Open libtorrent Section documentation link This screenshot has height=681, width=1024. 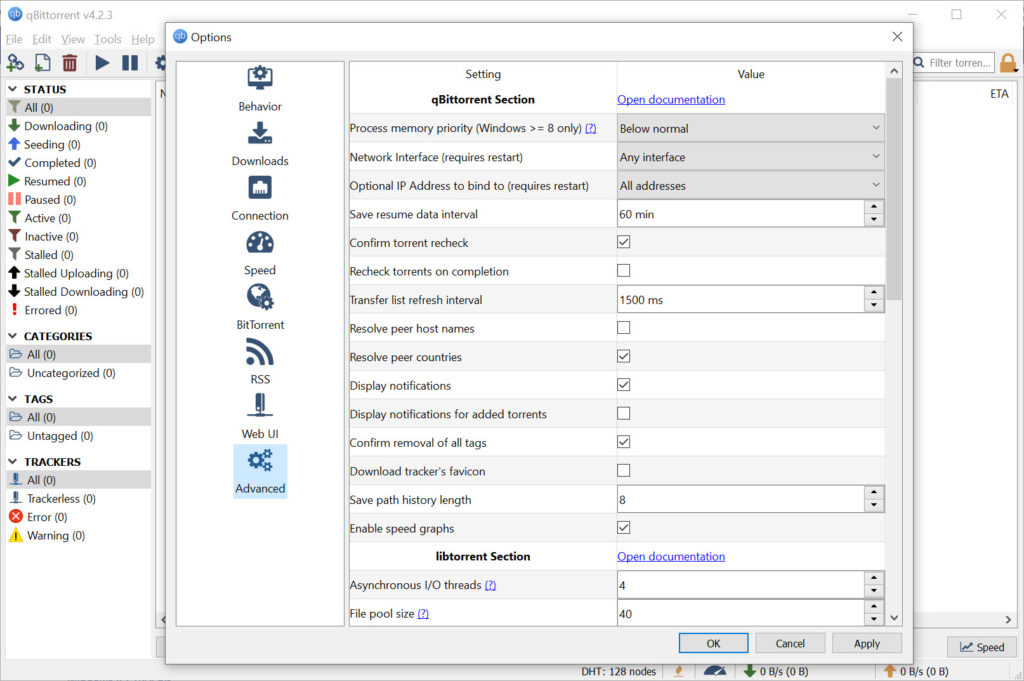pos(671,556)
